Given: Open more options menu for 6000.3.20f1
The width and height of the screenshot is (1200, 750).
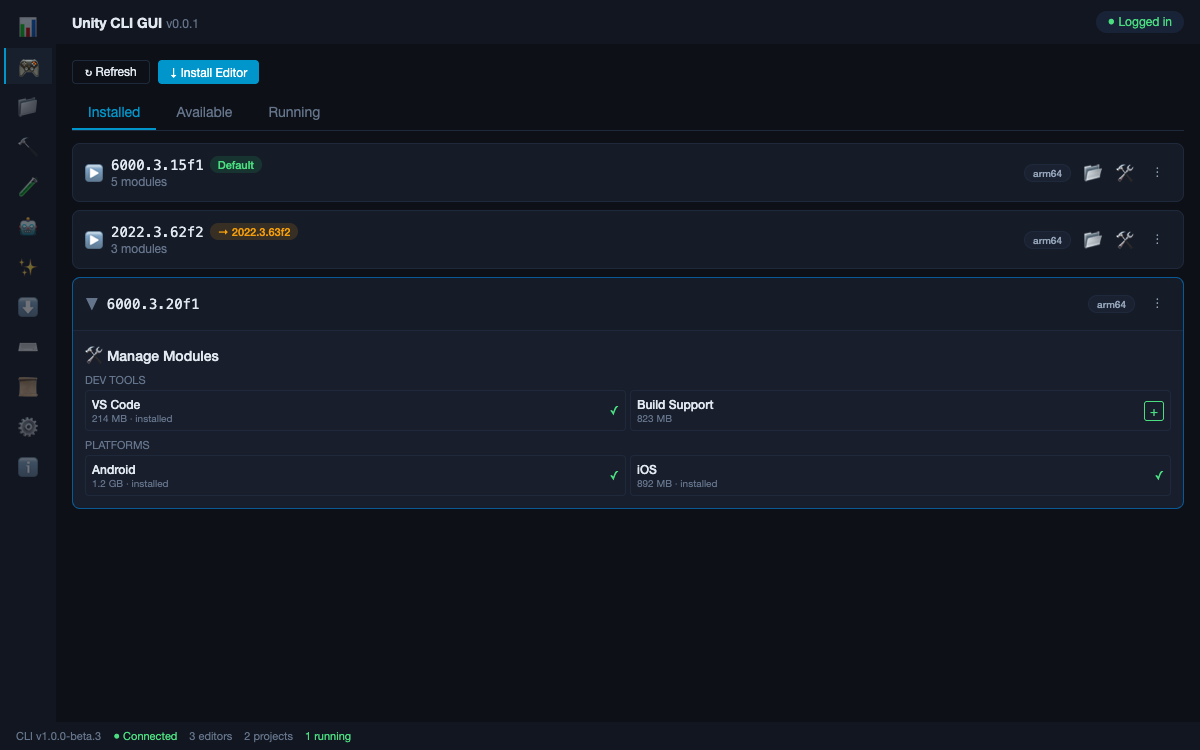Looking at the screenshot, I should coord(1157,304).
